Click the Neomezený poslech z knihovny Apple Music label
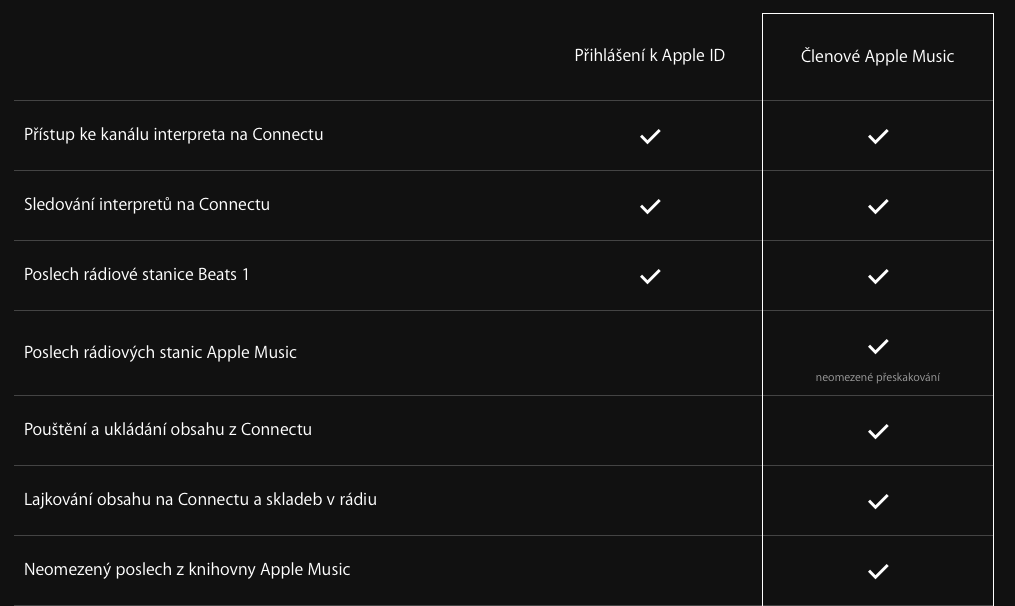This screenshot has width=1015, height=606. pos(187,569)
